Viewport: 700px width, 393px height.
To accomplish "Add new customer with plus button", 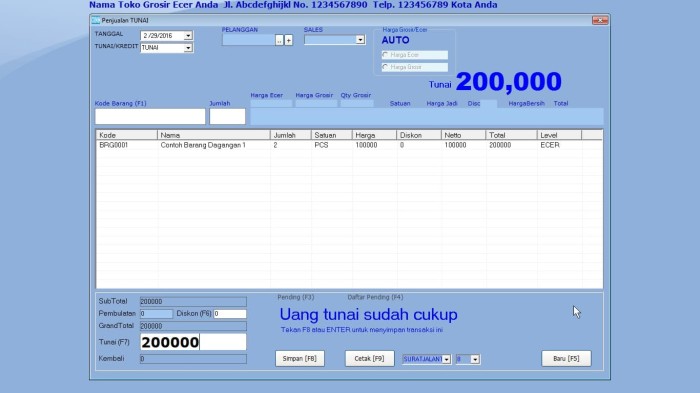I will click(x=288, y=40).
